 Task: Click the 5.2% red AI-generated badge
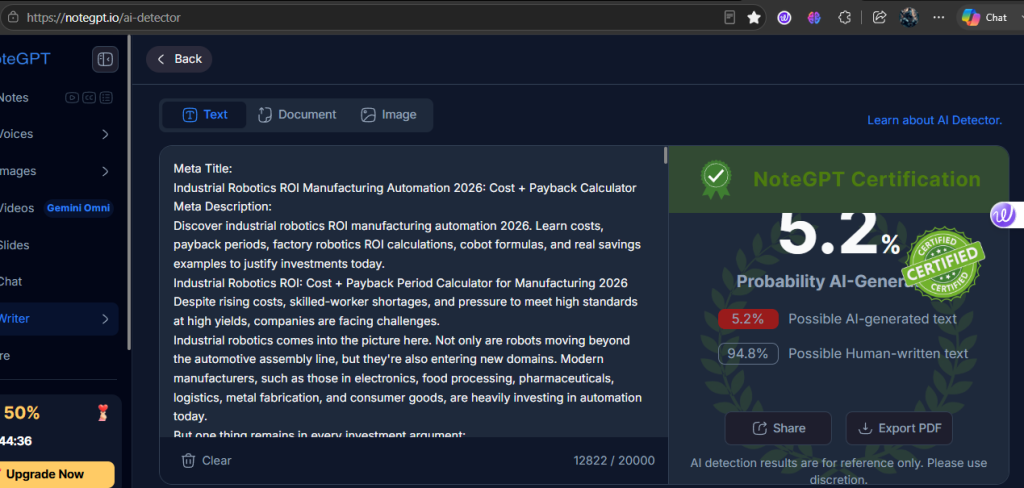748,319
